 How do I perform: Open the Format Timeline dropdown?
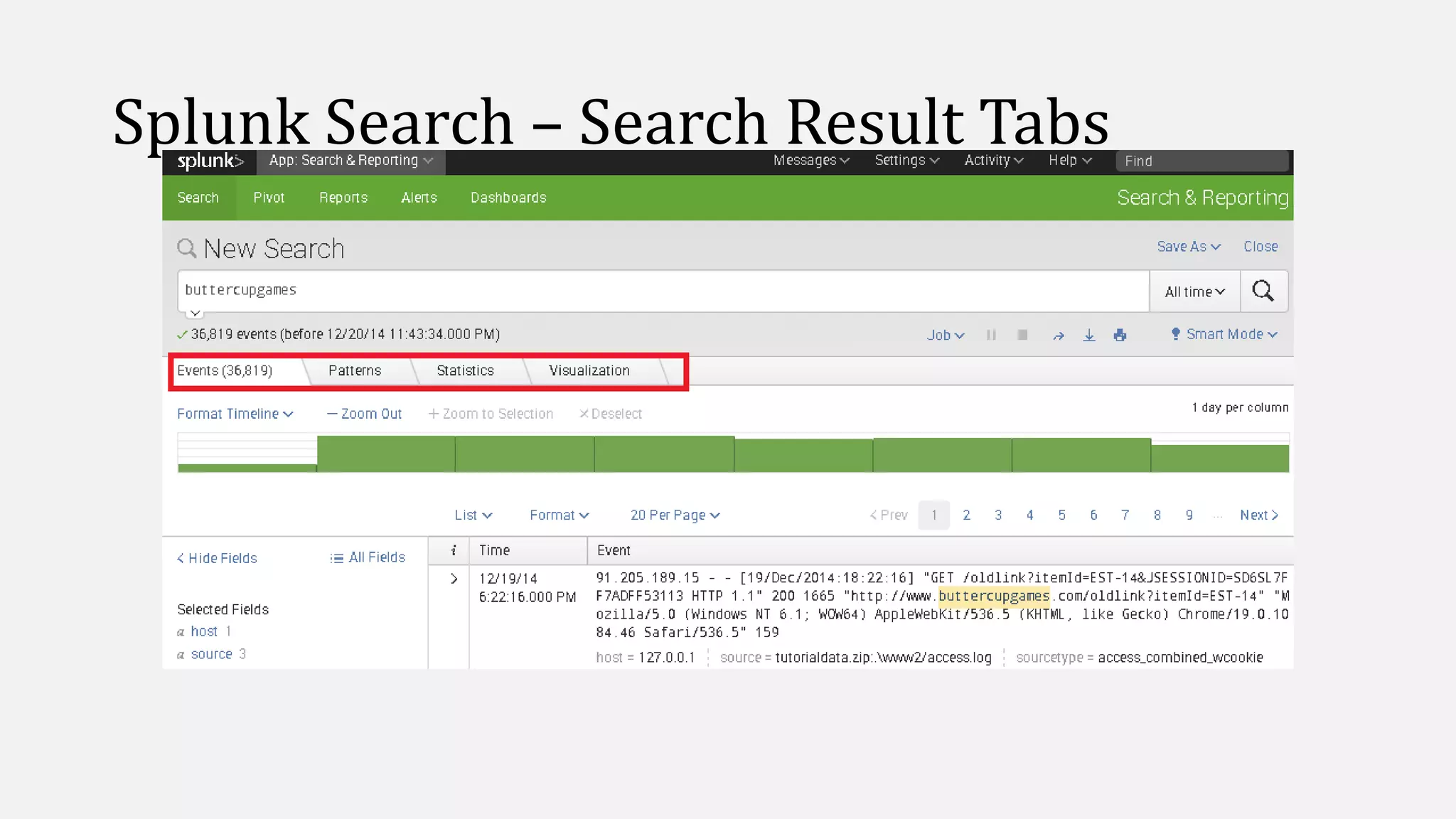235,414
